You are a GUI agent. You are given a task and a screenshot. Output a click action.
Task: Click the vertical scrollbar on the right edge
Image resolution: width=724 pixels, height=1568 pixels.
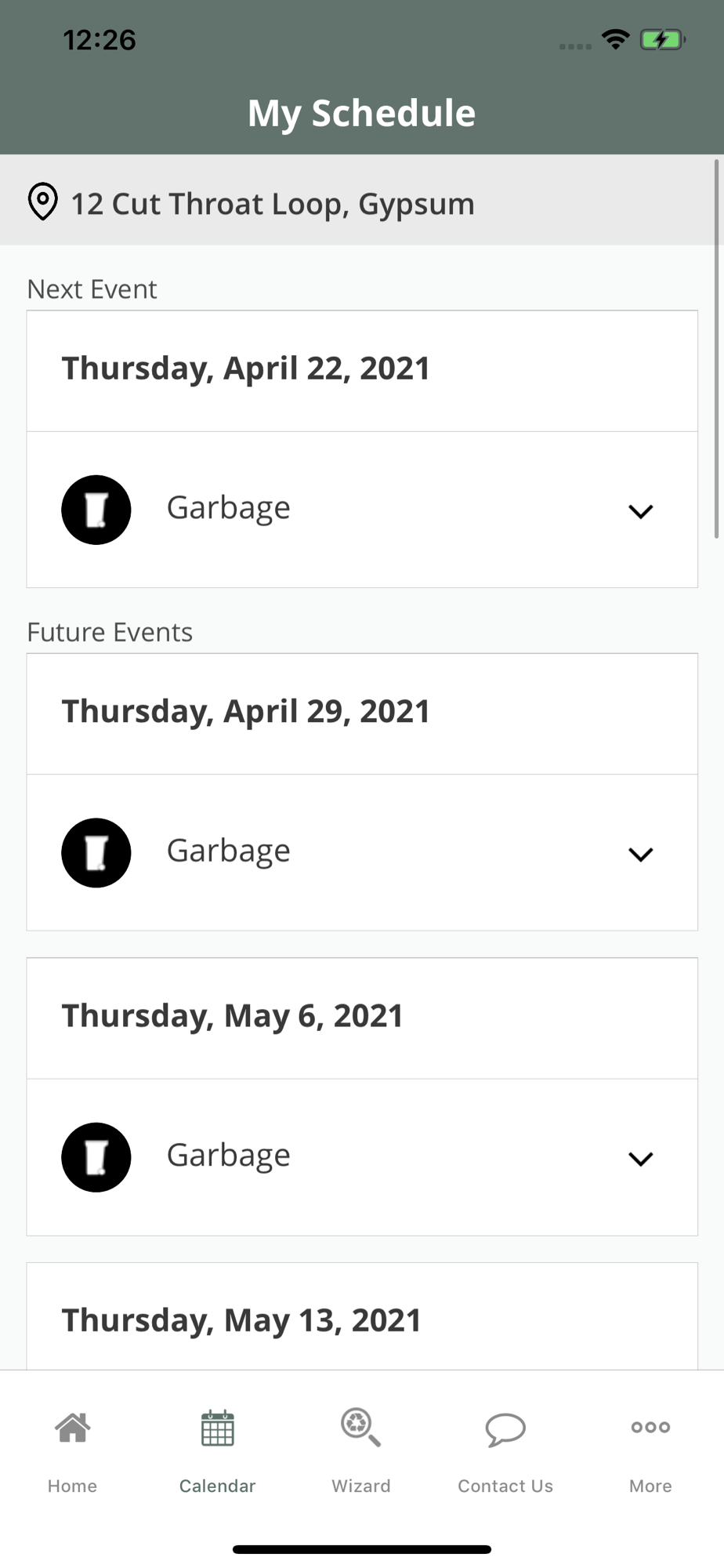click(x=716, y=349)
